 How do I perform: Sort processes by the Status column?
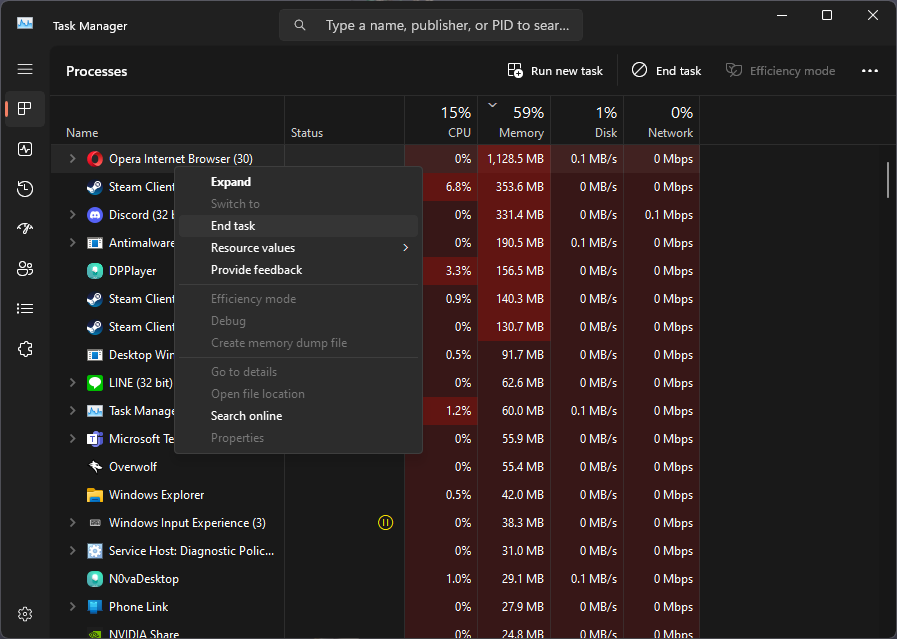click(344, 121)
